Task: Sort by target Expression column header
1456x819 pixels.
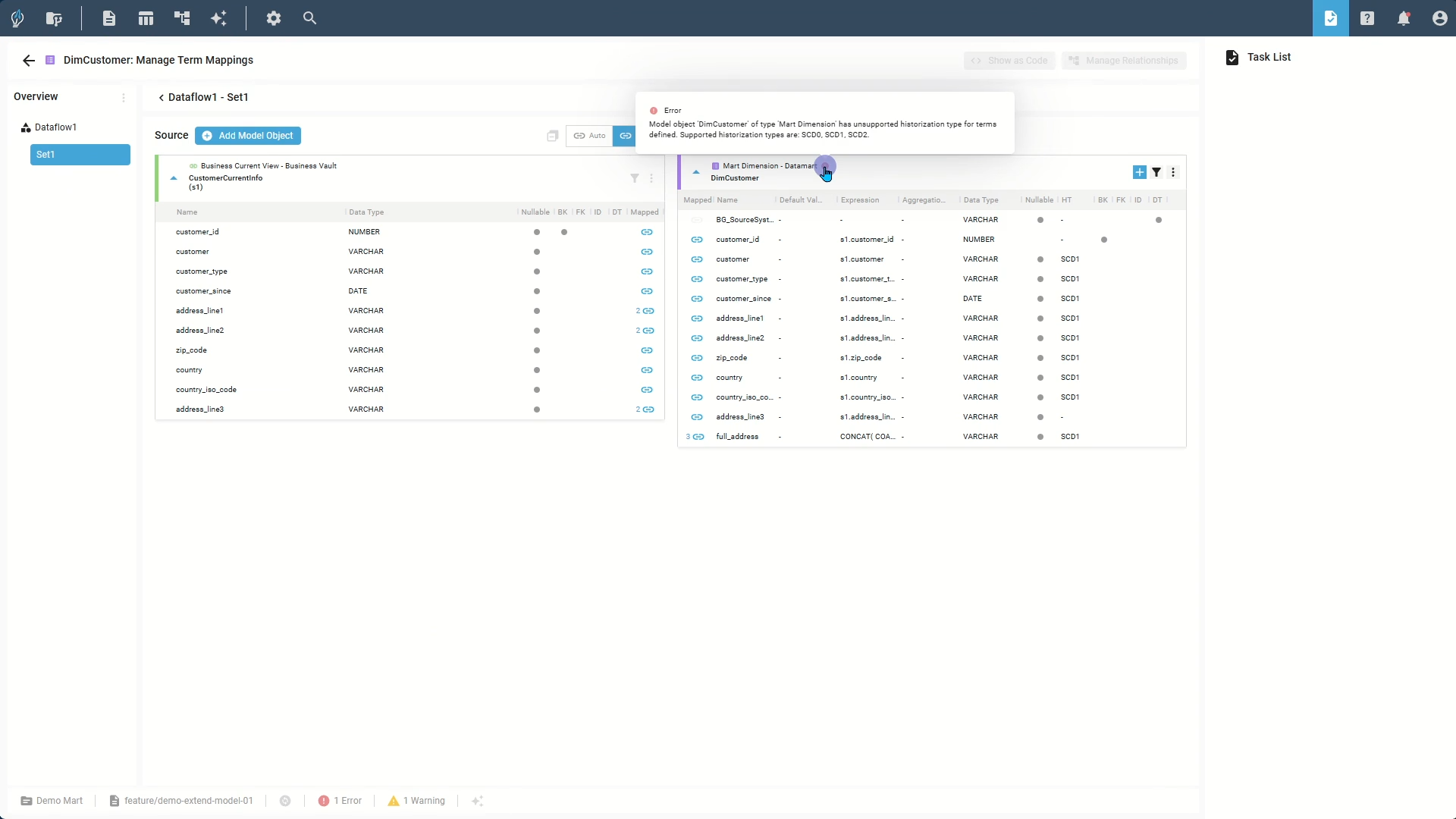Action: [860, 200]
